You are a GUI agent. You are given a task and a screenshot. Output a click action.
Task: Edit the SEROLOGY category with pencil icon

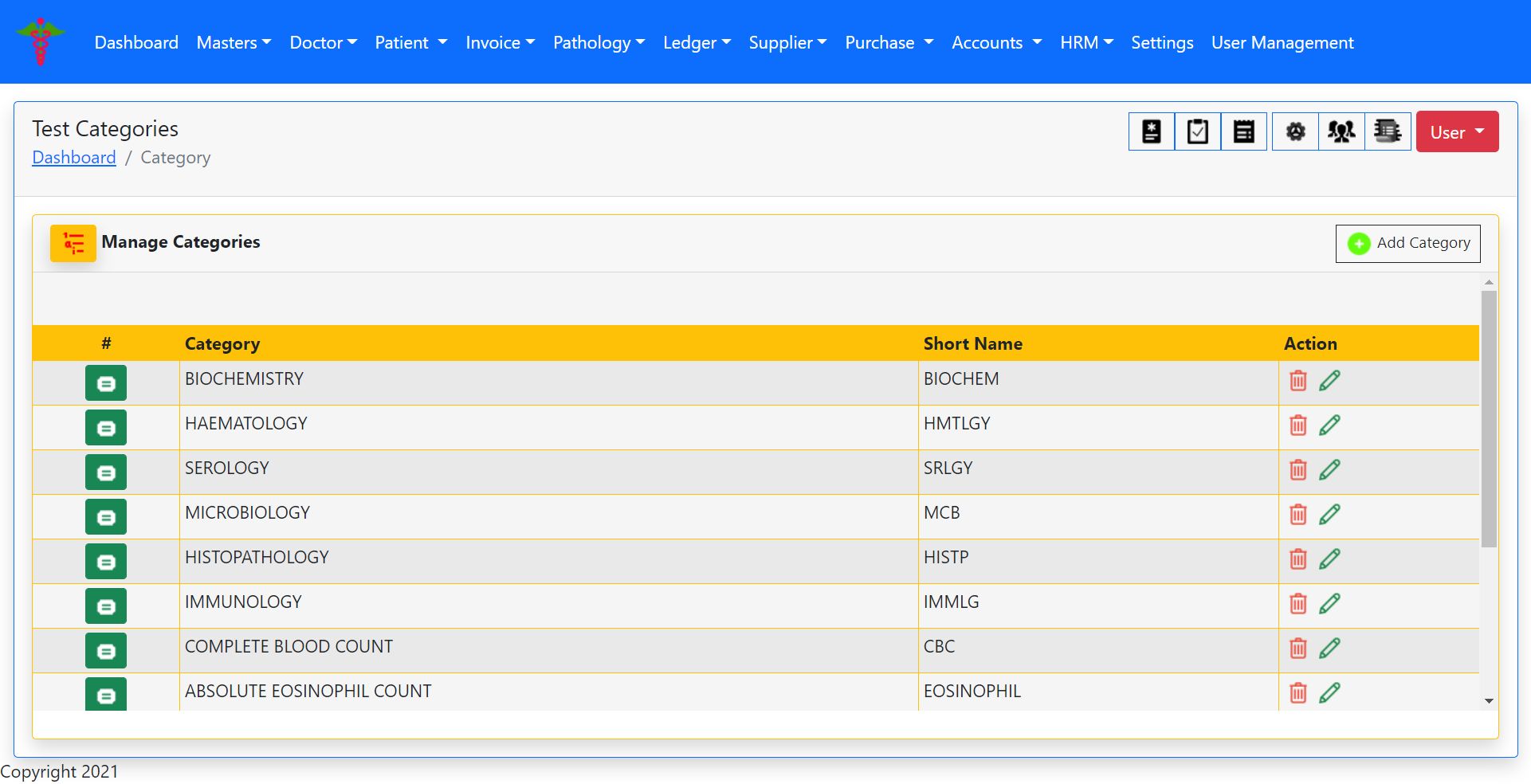coord(1329,470)
